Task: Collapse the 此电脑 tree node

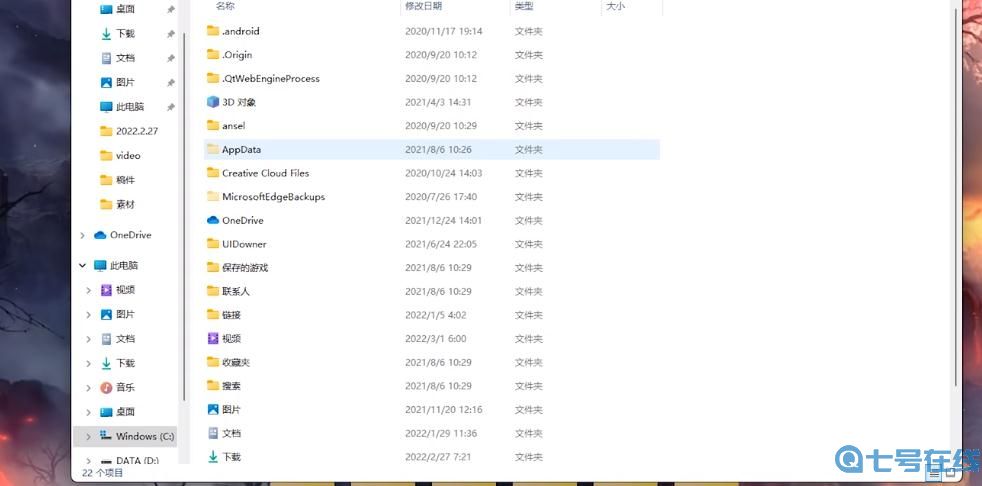Action: tap(82, 265)
